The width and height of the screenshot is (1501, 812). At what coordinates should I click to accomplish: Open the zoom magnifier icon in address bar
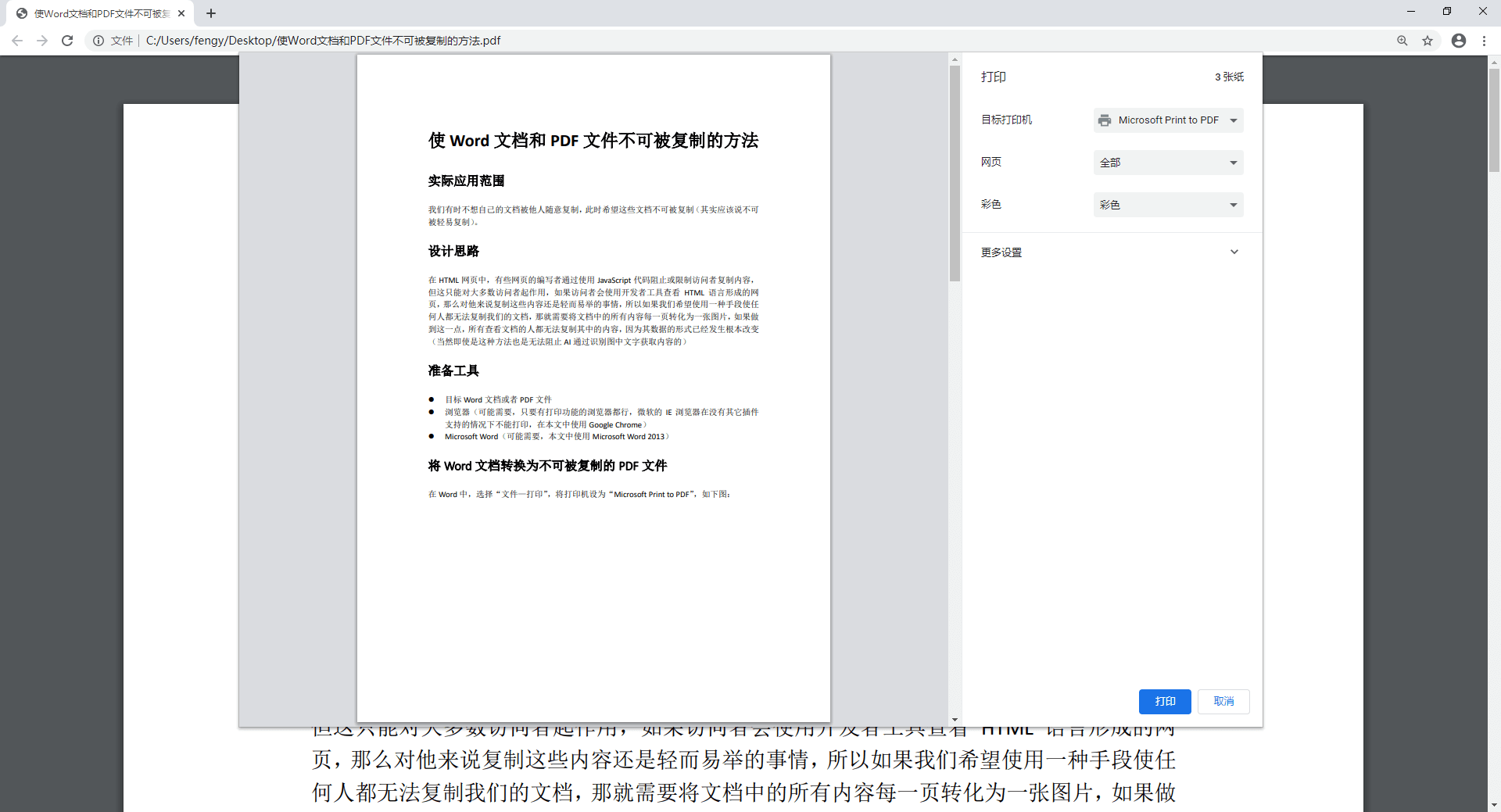[1402, 41]
